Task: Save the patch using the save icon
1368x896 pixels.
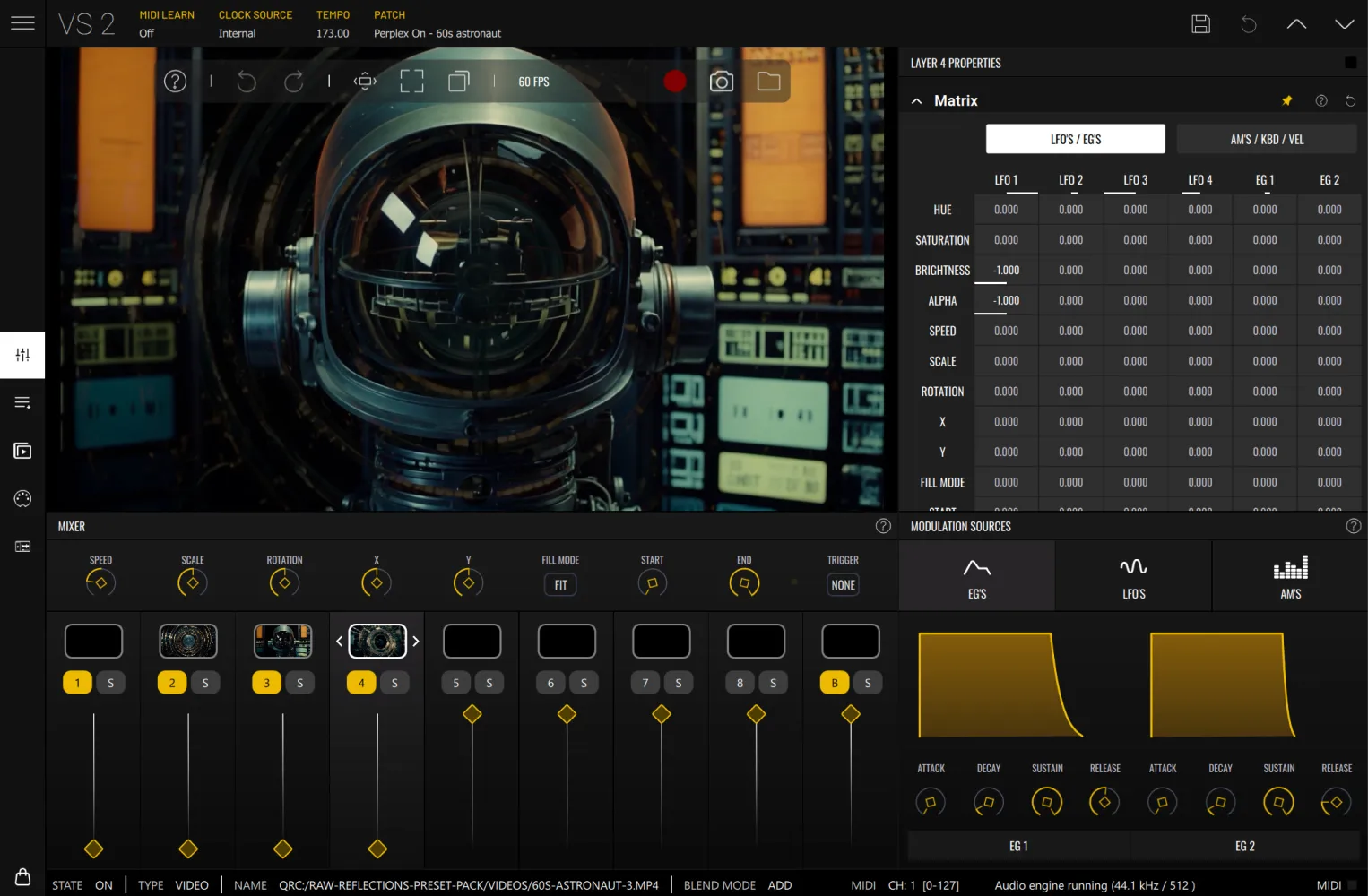Action: click(x=1201, y=24)
